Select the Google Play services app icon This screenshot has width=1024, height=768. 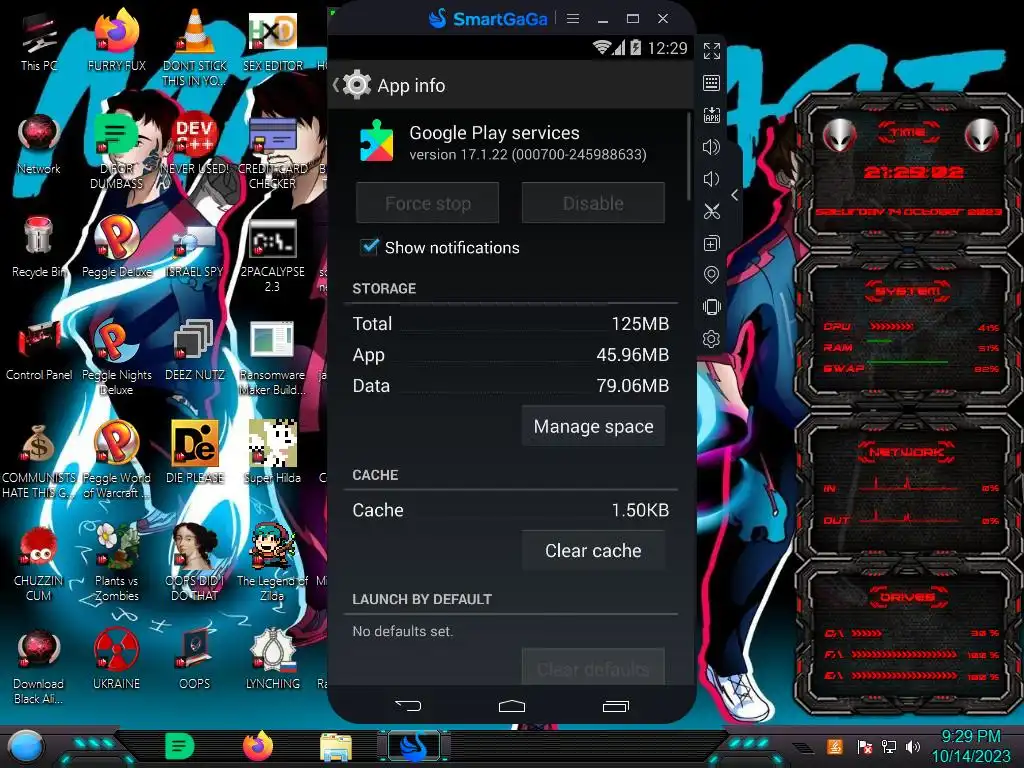(377, 141)
